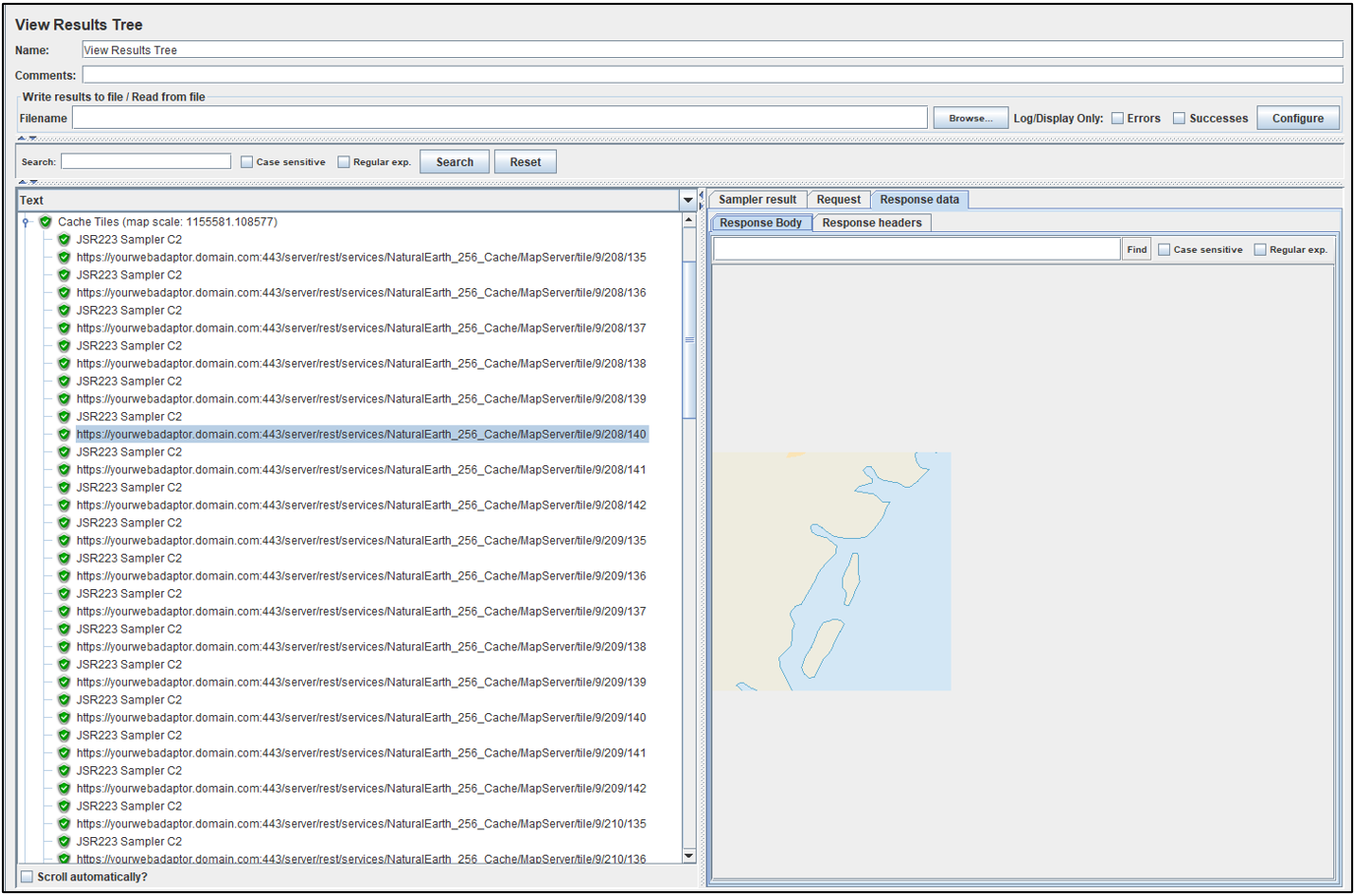Click status icon for tile/9/209/140 row

point(64,718)
